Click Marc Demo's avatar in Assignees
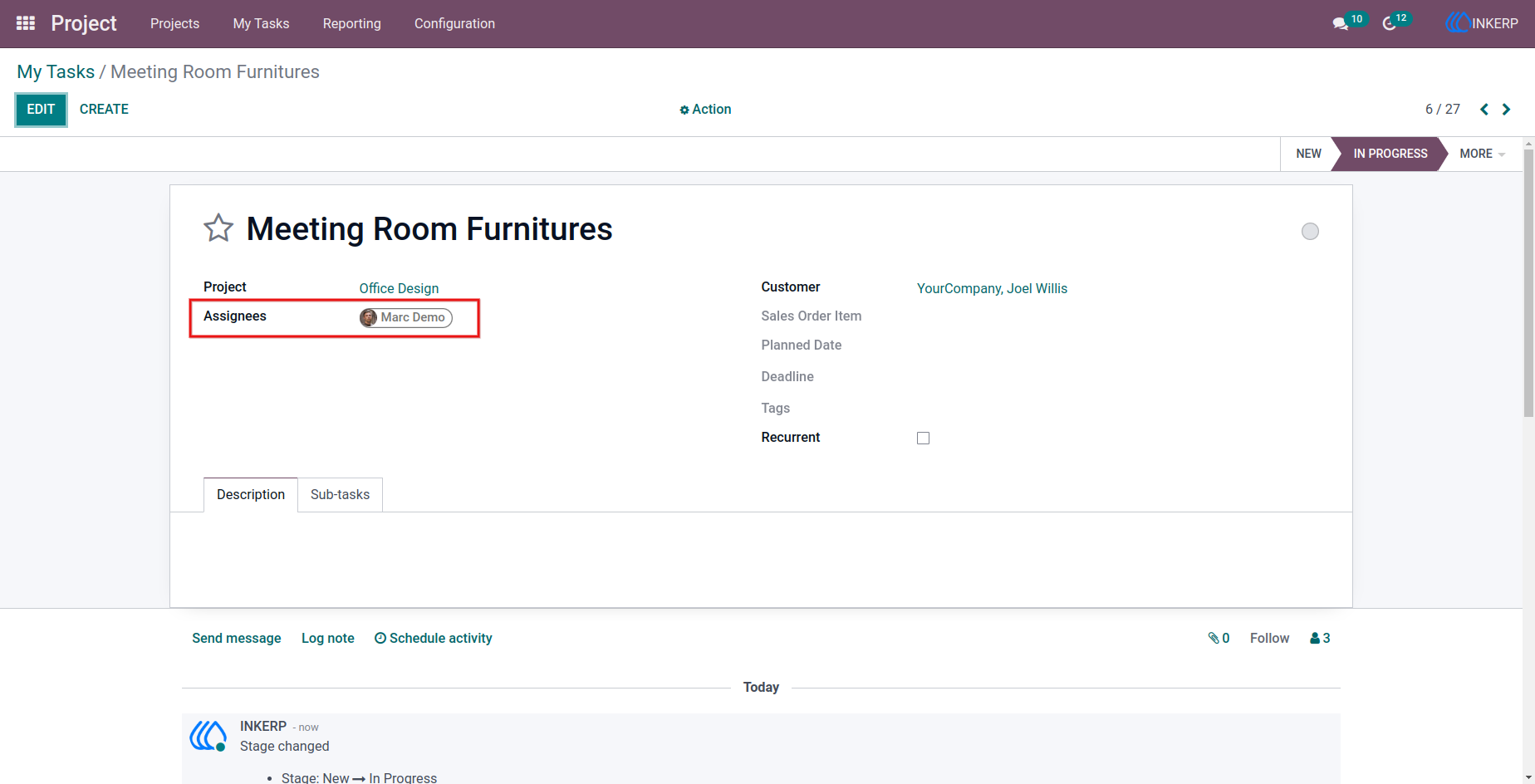Screen dimensions: 1535x784 point(369,317)
